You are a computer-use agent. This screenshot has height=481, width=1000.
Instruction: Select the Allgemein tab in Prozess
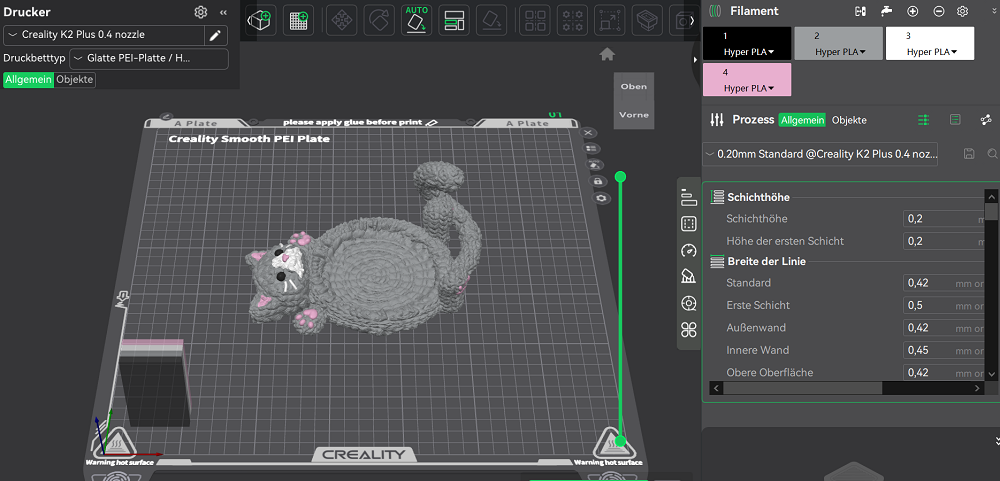[802, 120]
